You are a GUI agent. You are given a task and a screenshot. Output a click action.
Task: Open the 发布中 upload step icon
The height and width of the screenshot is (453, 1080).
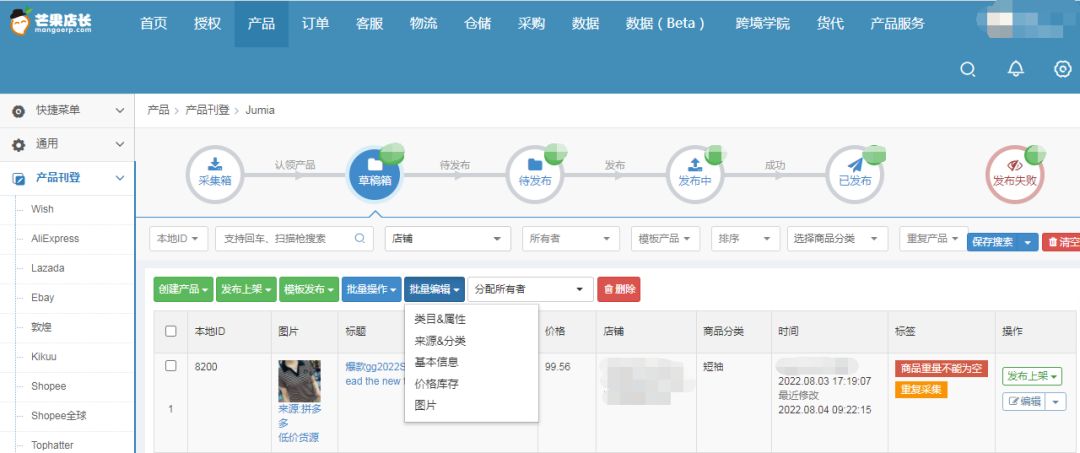pyautogui.click(x=695, y=172)
